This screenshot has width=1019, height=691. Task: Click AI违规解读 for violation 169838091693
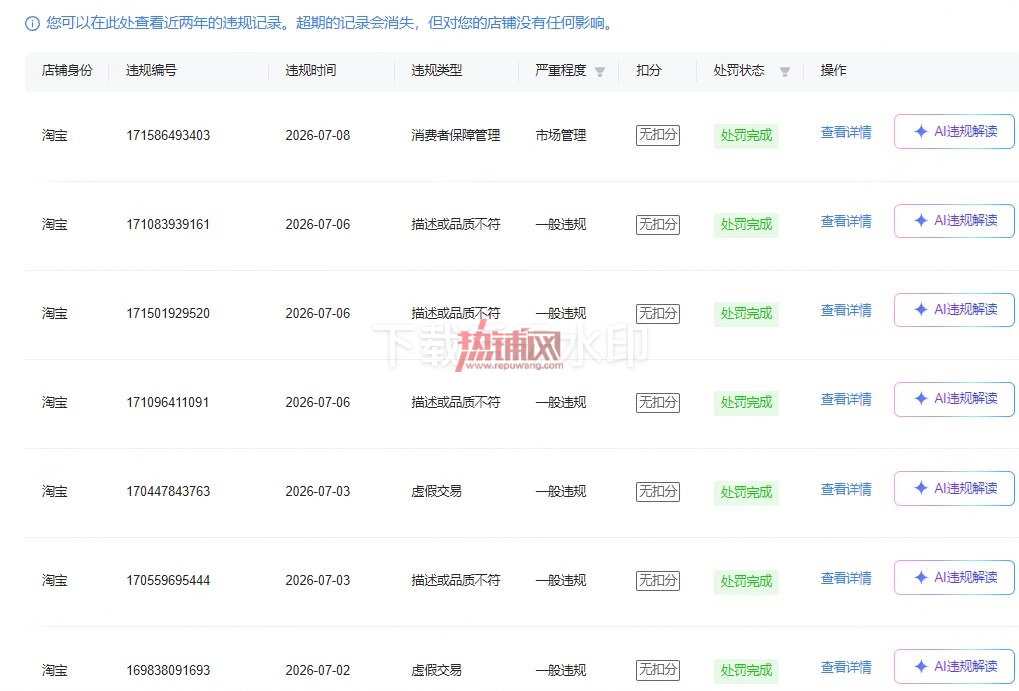(x=954, y=666)
